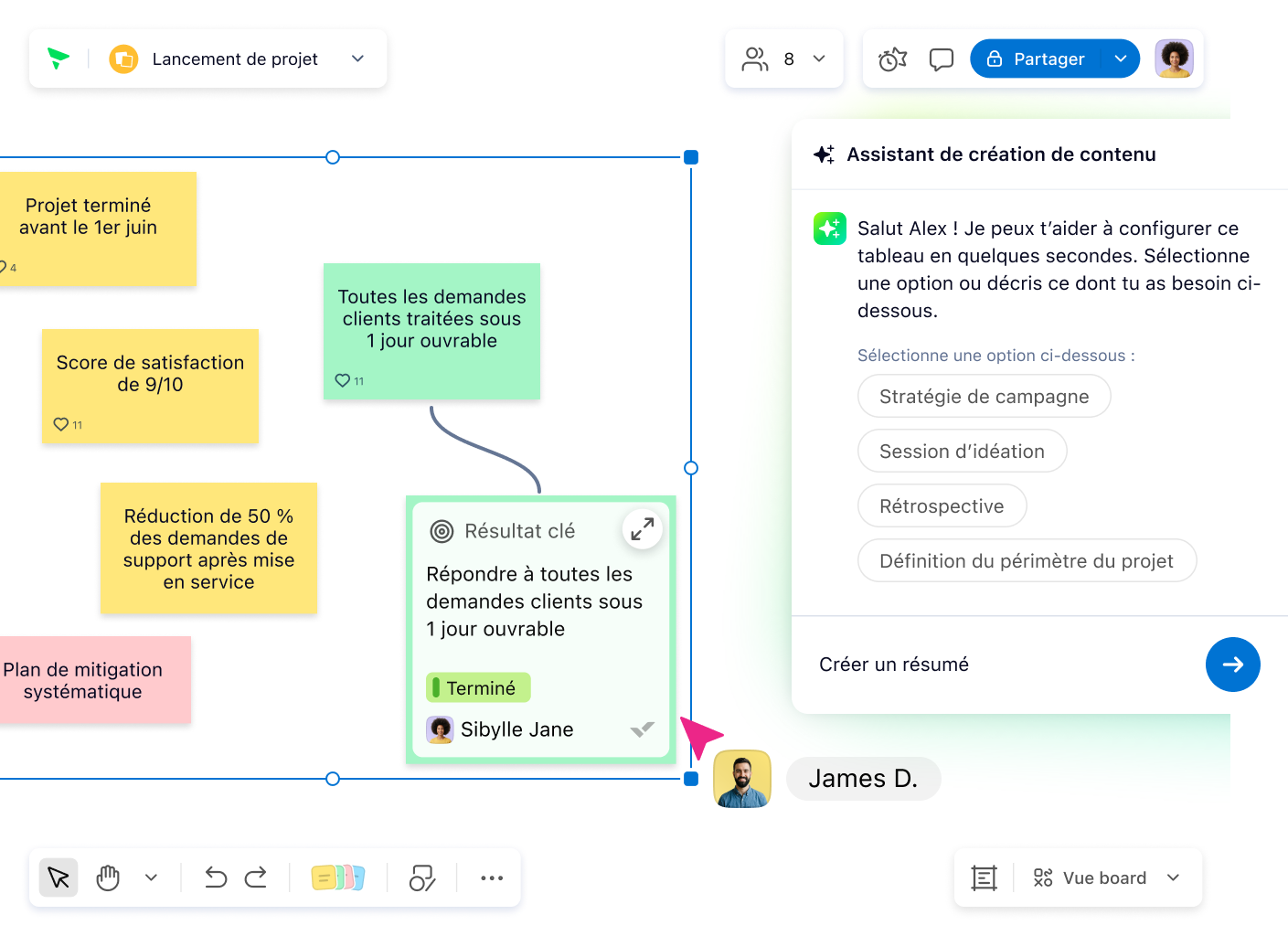Select the hand pan tool
The height and width of the screenshot is (936, 1288).
(x=108, y=878)
